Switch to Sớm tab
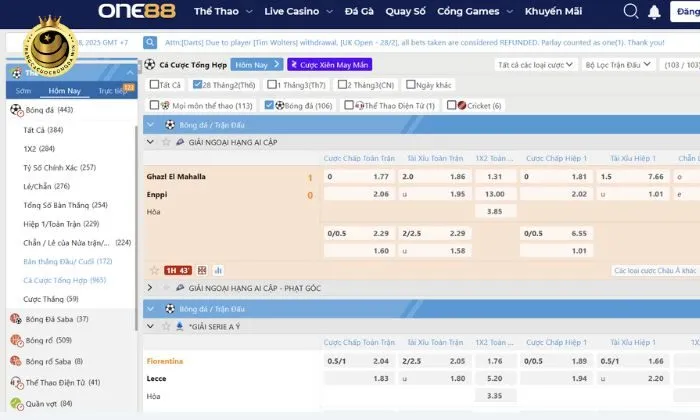This screenshot has width=700, height=420. [23, 91]
